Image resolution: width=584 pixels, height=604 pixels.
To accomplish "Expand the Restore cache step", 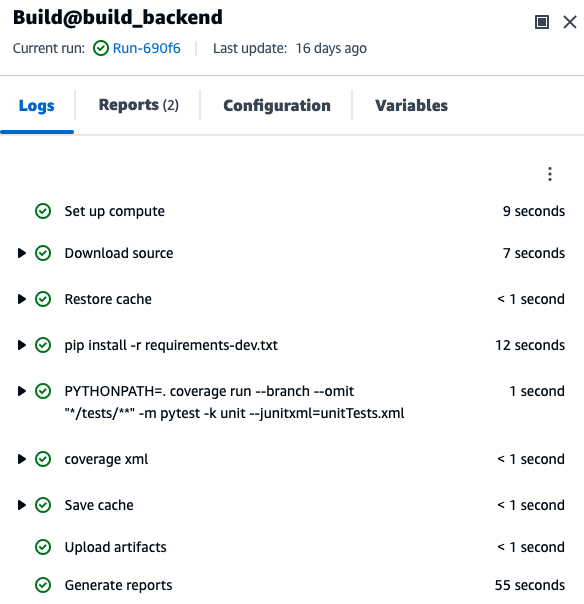I will coord(22,299).
